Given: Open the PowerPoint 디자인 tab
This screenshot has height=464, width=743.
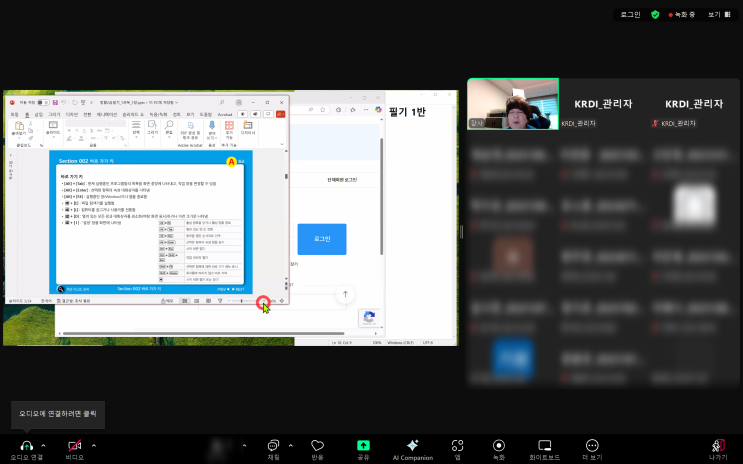Looking at the screenshot, I should 72,114.
